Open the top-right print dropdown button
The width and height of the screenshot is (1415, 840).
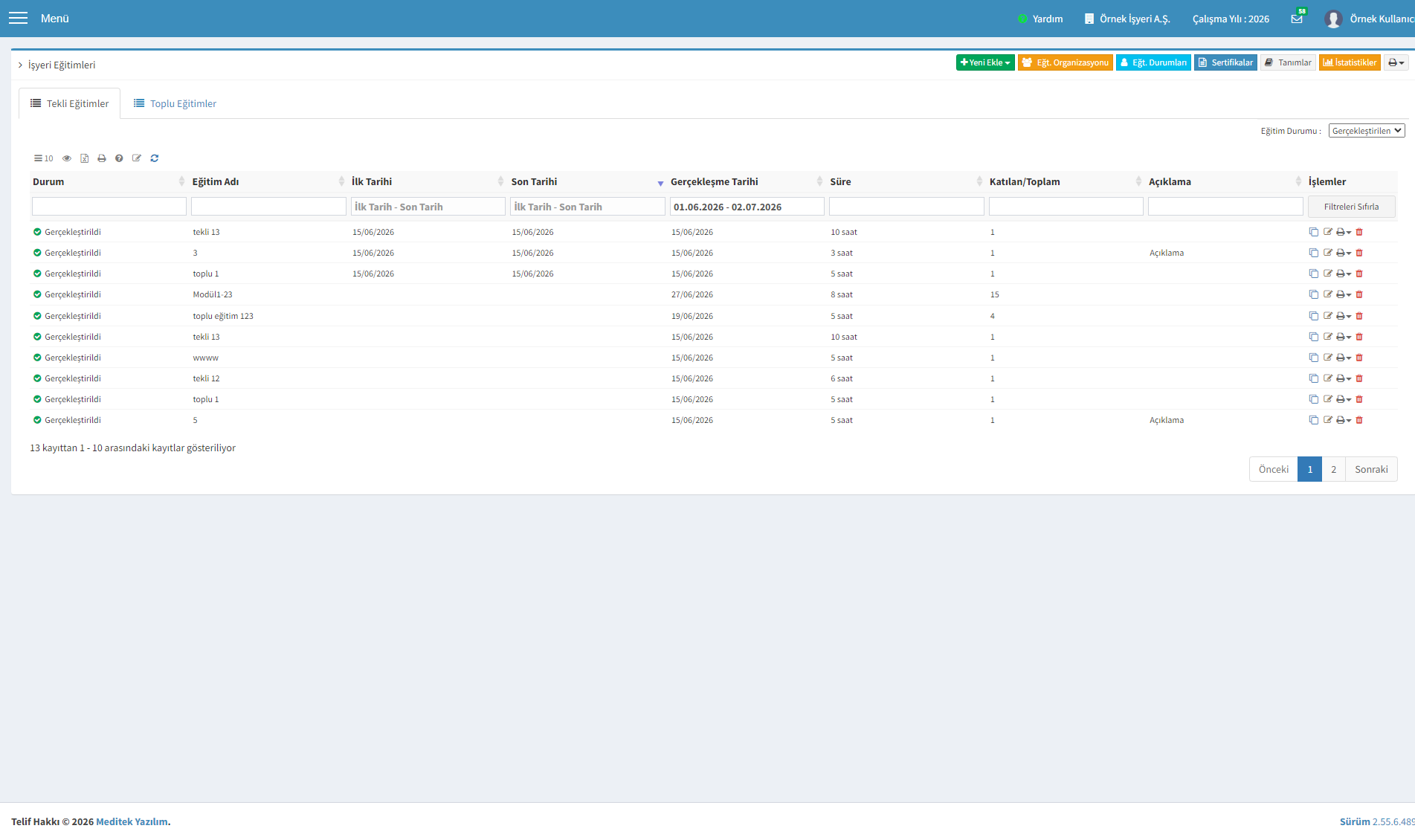(x=1396, y=62)
